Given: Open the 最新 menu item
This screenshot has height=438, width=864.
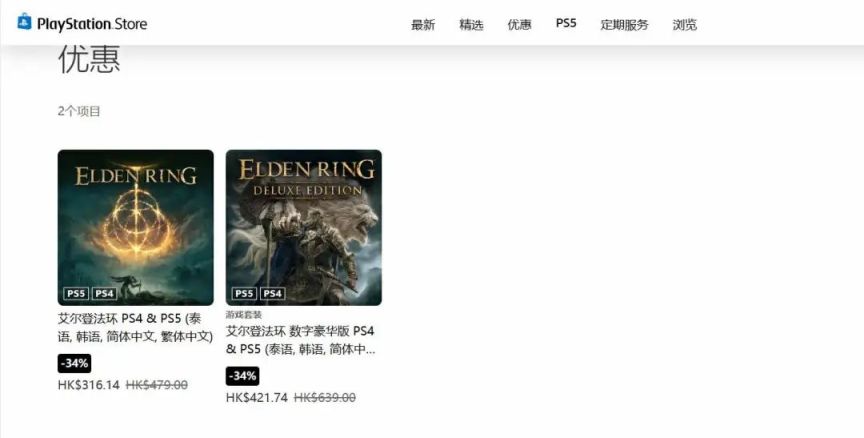Looking at the screenshot, I should click(x=423, y=25).
